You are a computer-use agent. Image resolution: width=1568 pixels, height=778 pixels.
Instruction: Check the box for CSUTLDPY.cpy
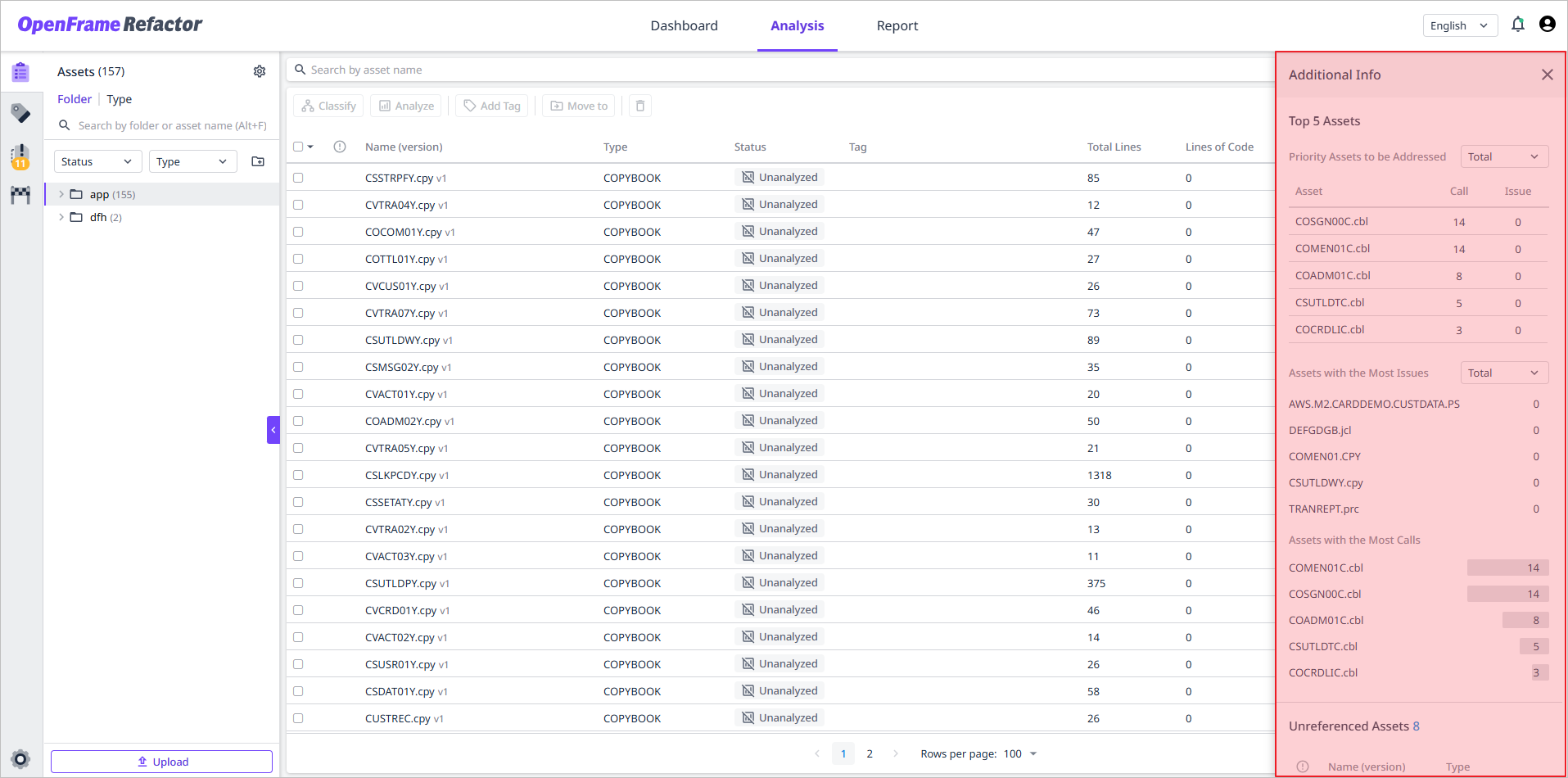coord(298,583)
